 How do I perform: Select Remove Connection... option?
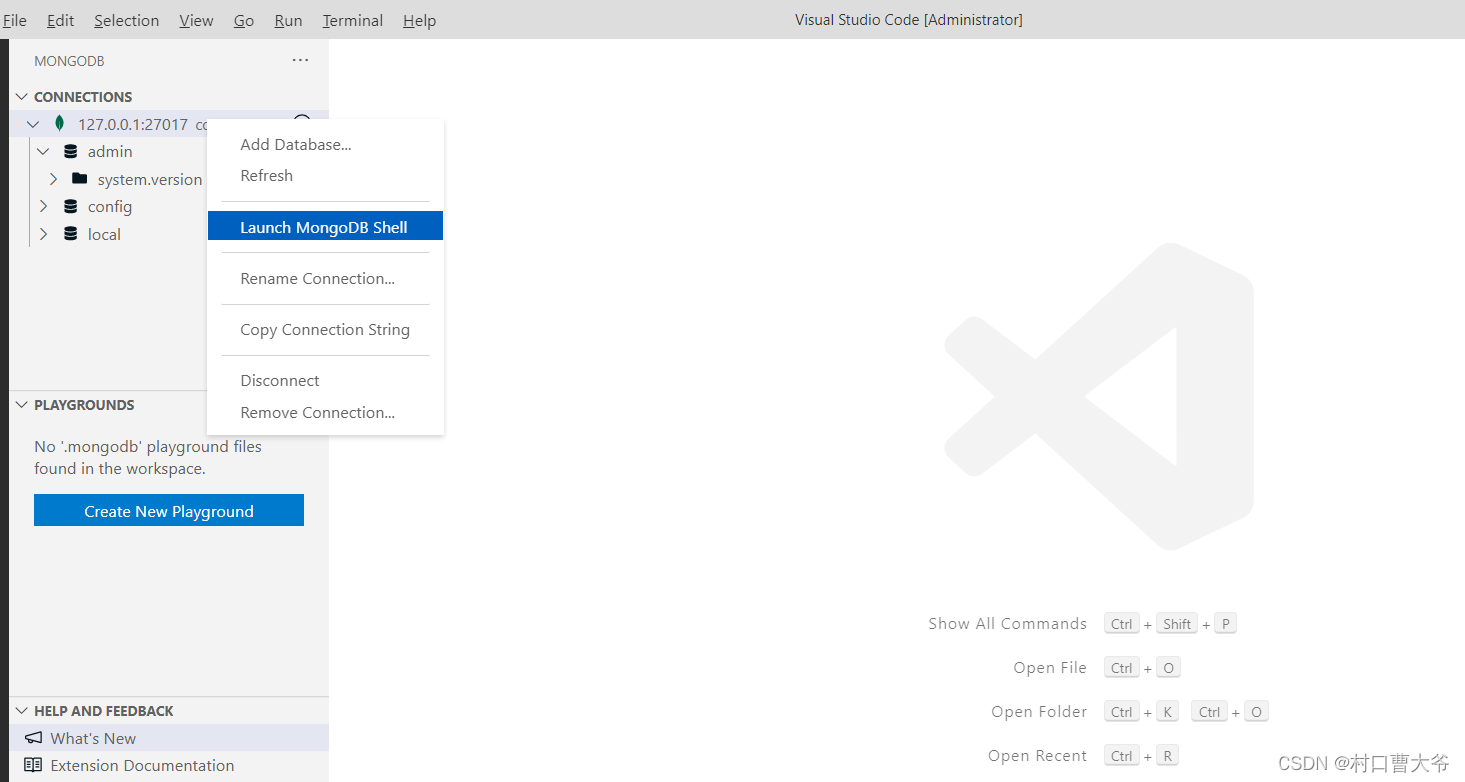[325, 412]
